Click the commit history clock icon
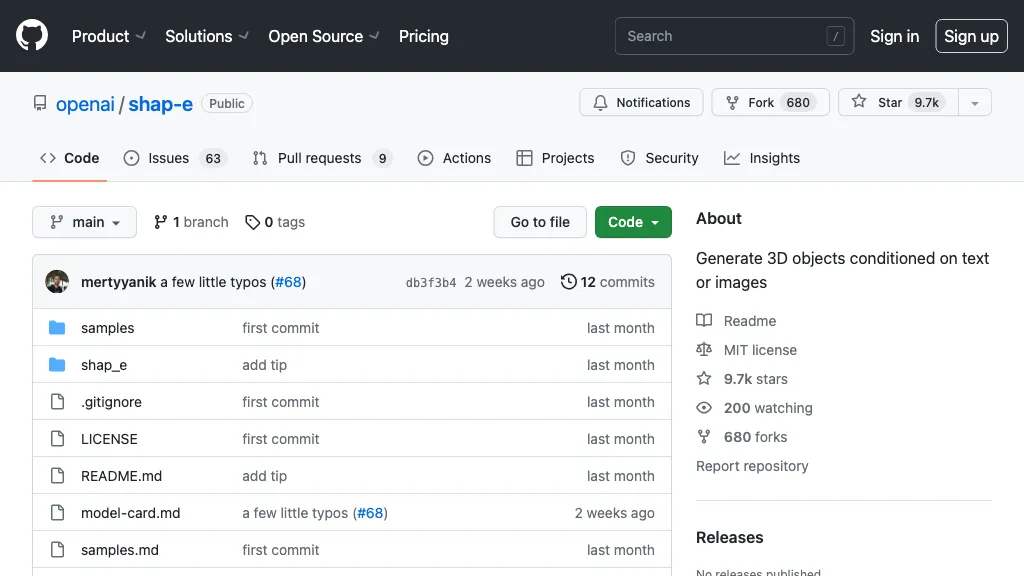 [x=568, y=282]
